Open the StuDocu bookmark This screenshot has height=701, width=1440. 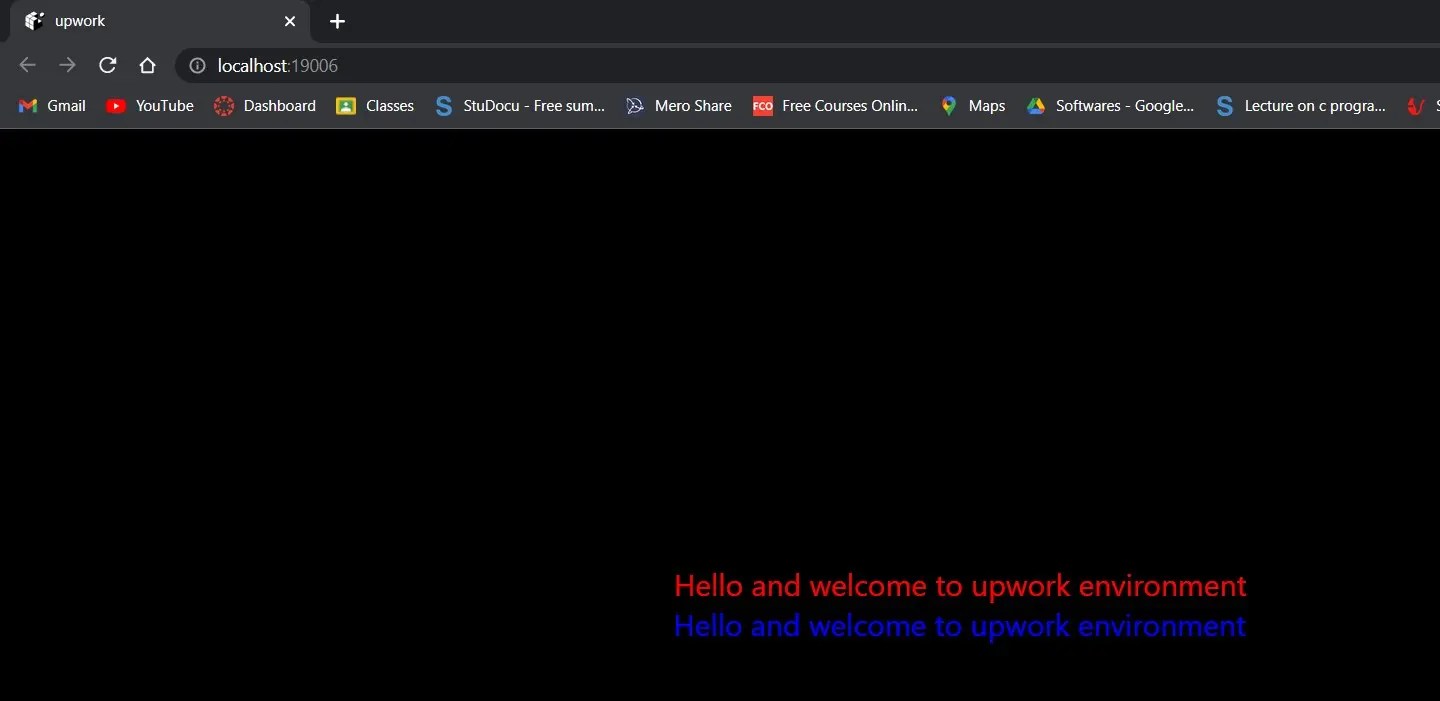coord(520,106)
